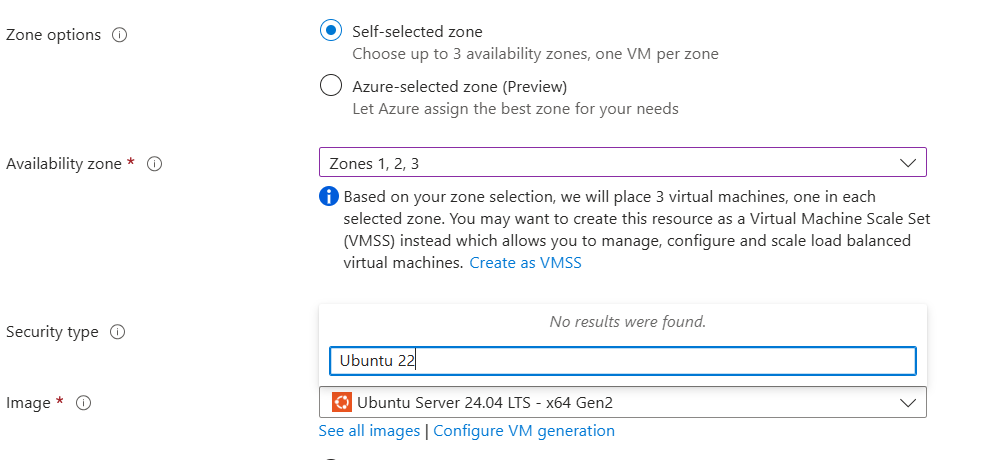This screenshot has height=460, width=987.
Task: Click the blue info icon in zone message
Action: 329,196
